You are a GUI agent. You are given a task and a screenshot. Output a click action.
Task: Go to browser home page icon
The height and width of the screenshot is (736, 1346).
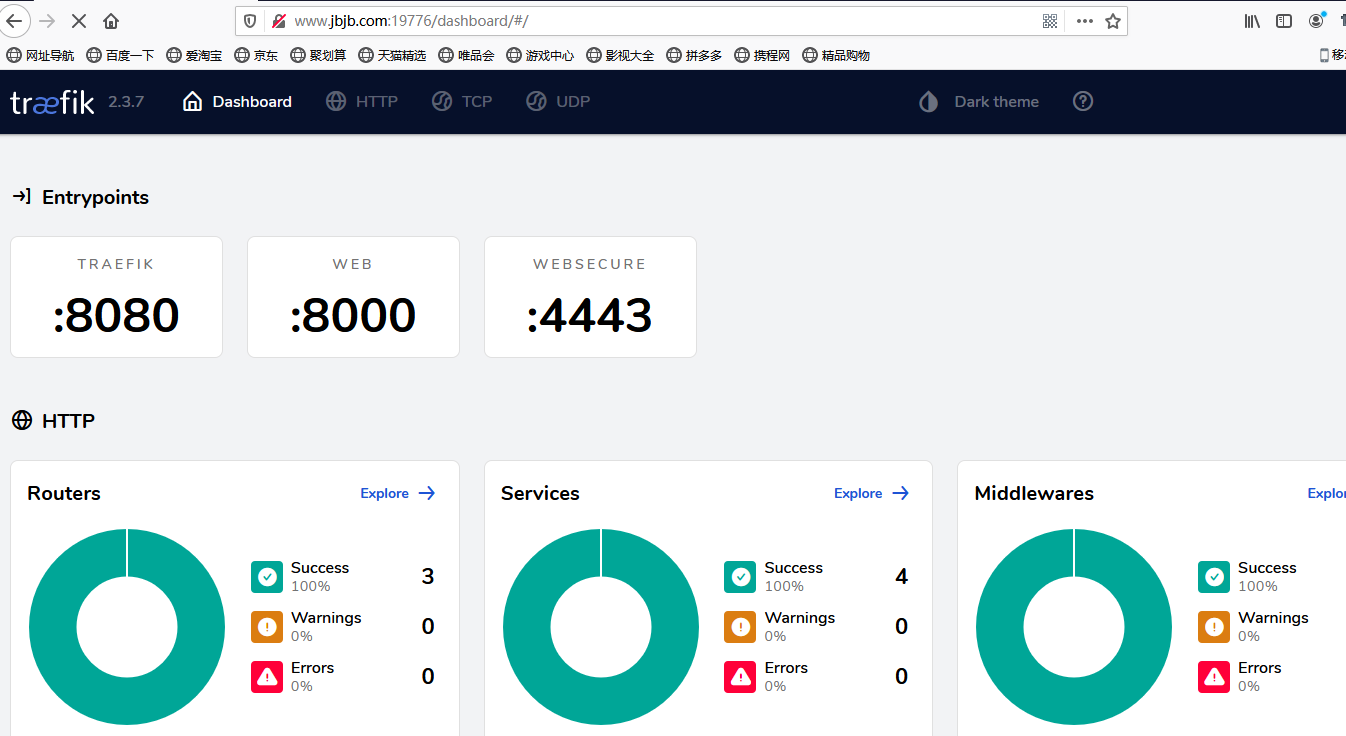111,21
